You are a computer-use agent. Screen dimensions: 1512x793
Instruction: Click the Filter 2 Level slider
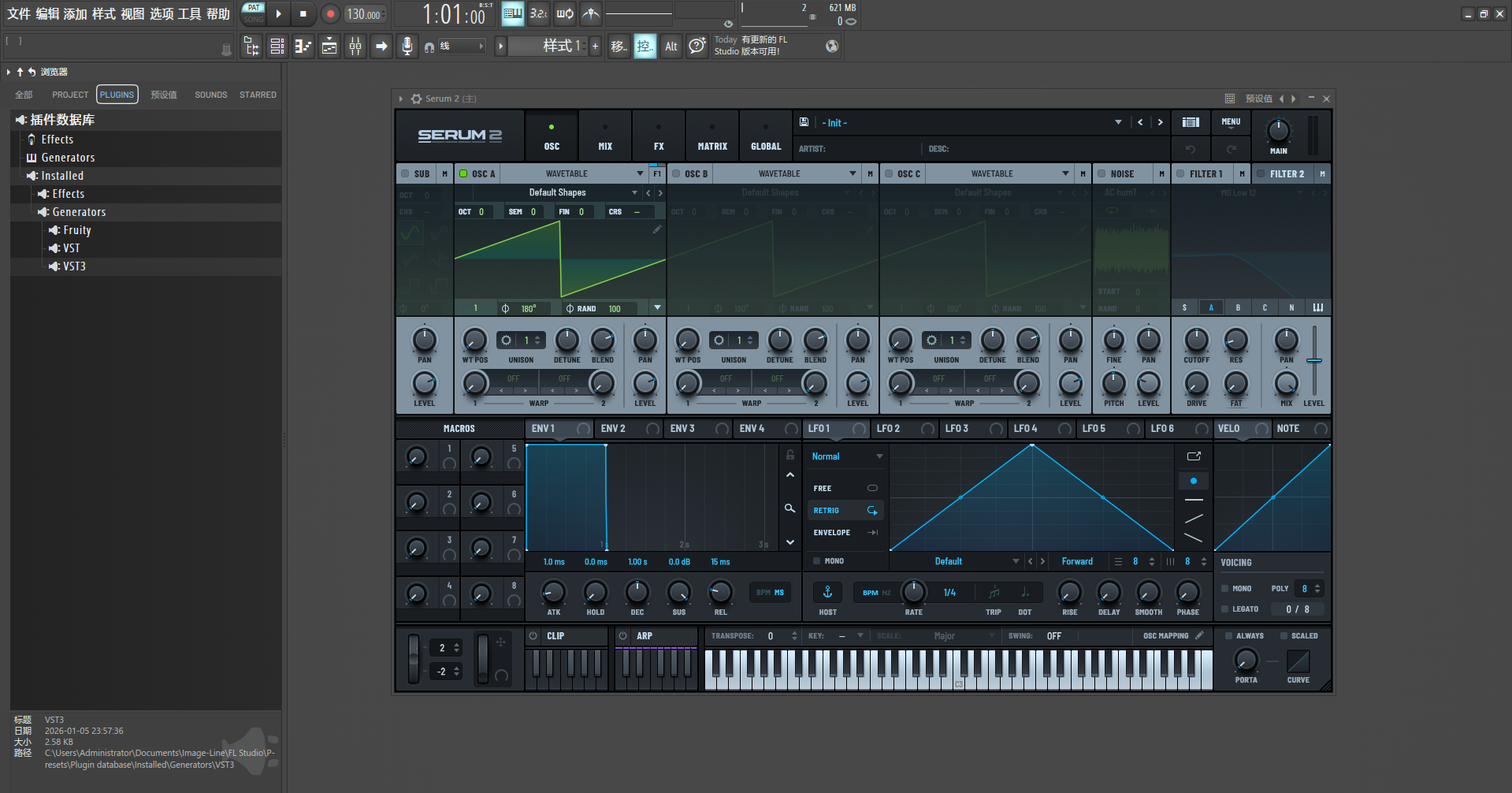click(x=1313, y=361)
